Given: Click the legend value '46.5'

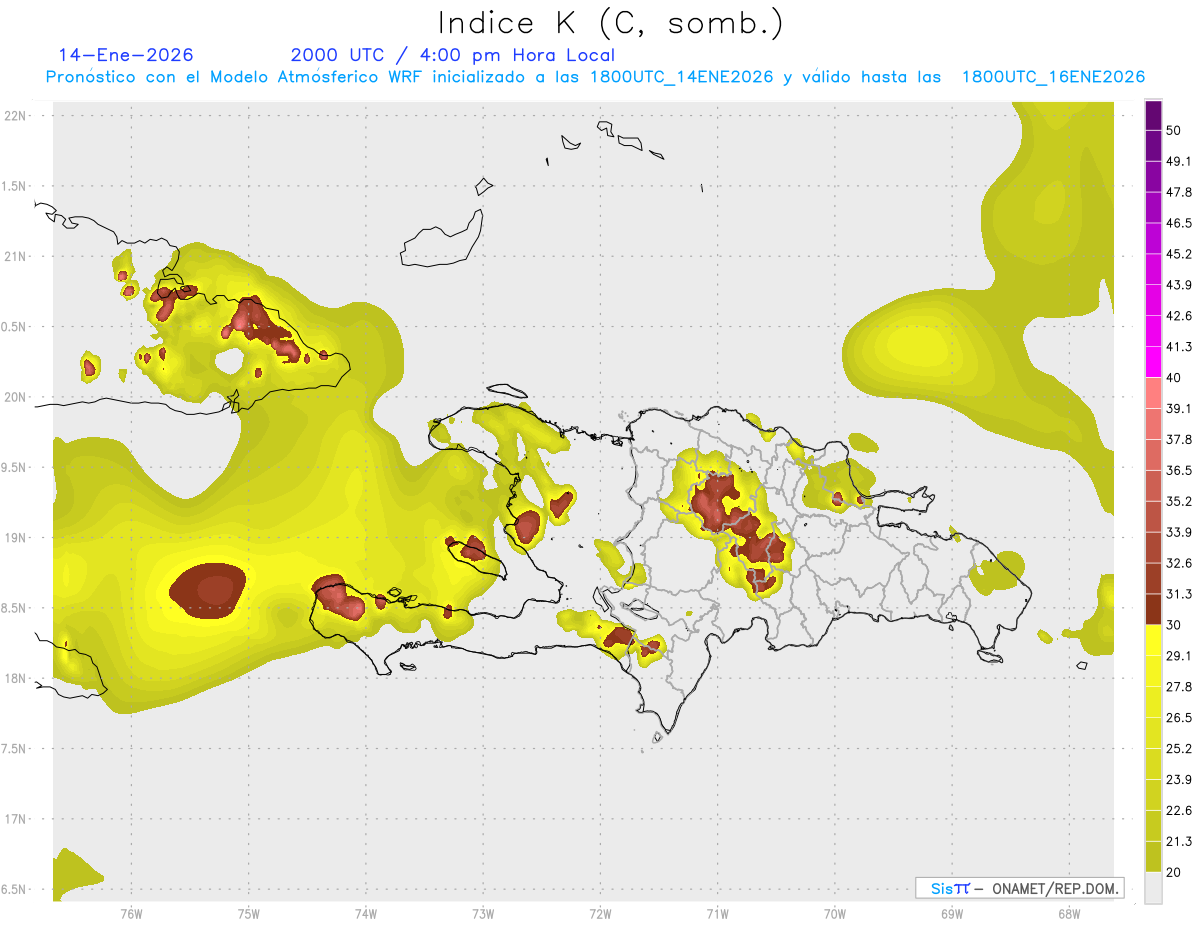Looking at the screenshot, I should pos(1179,223).
